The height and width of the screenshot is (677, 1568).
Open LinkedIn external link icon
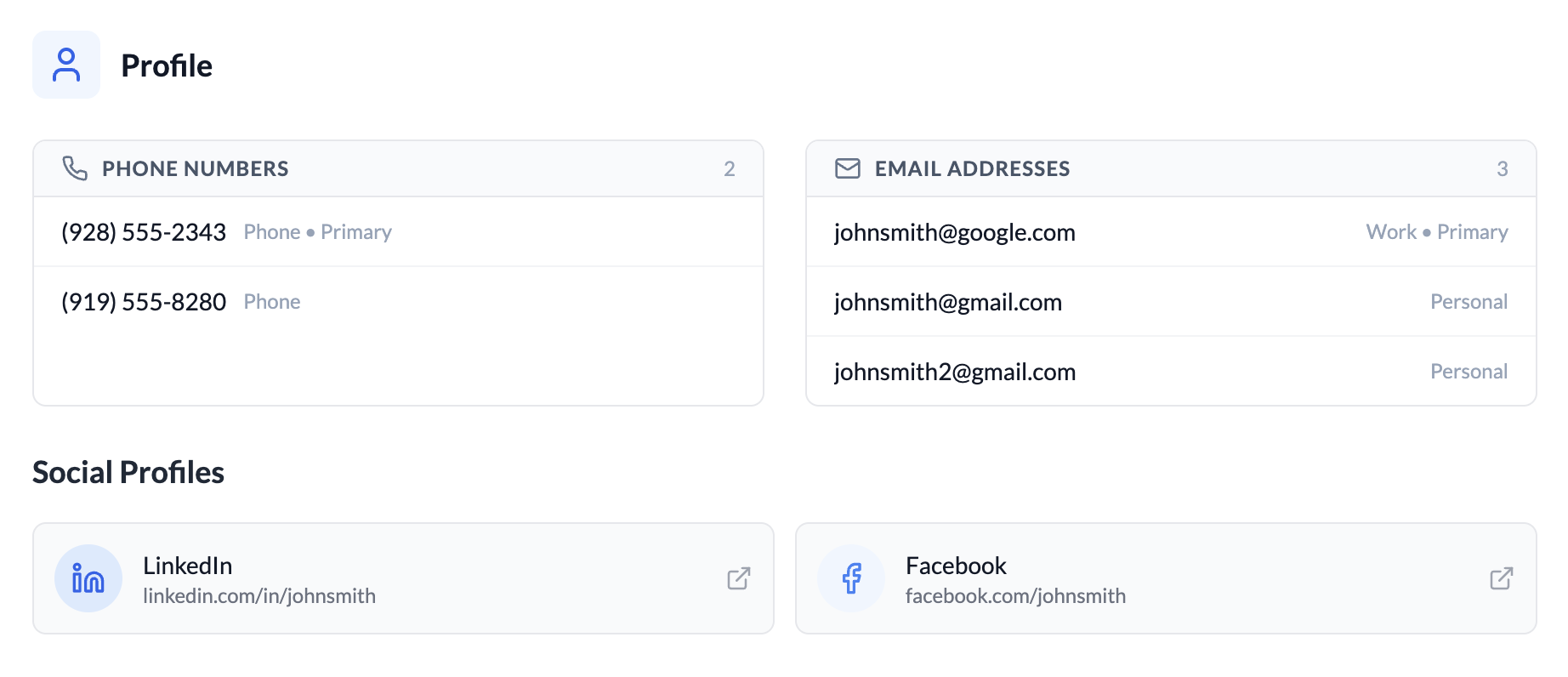pyautogui.click(x=738, y=578)
